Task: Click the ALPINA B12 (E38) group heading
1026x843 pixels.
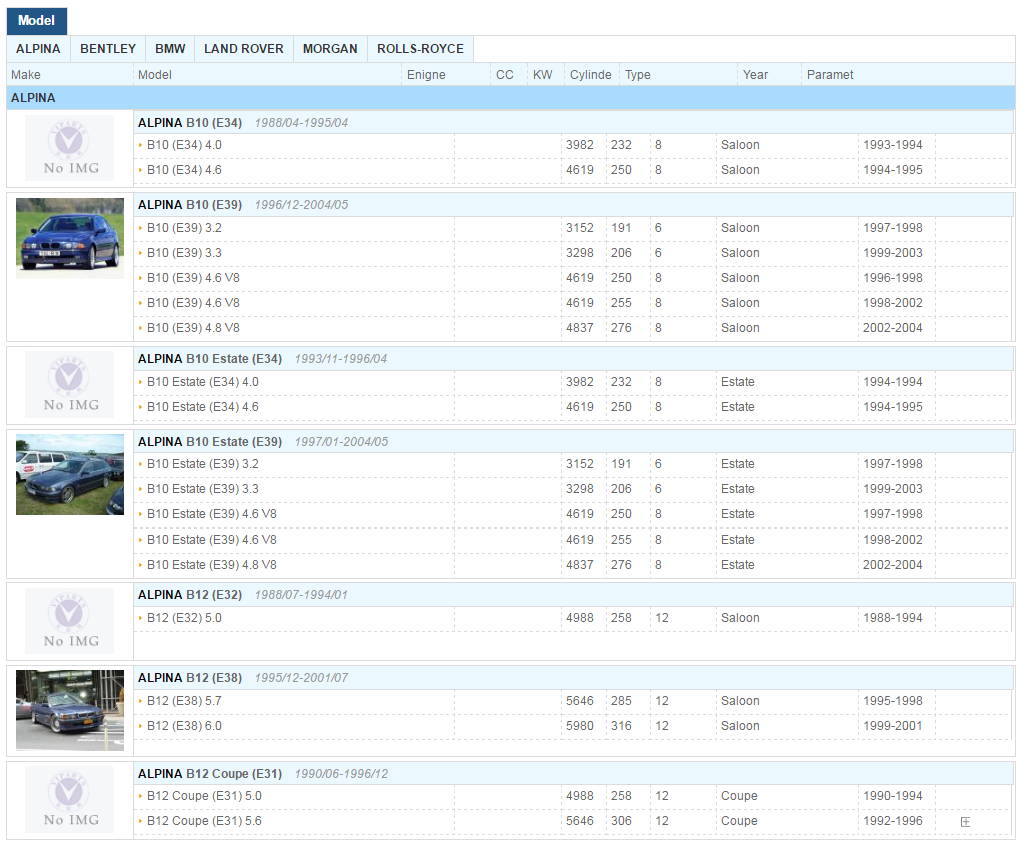Action: pos(190,678)
